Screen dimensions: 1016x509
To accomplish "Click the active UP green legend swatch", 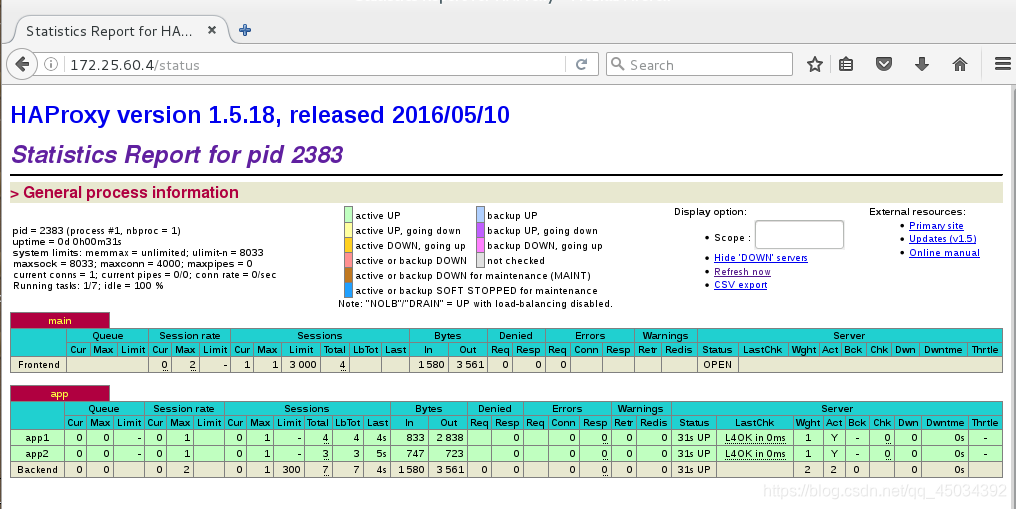I will 349,214.
